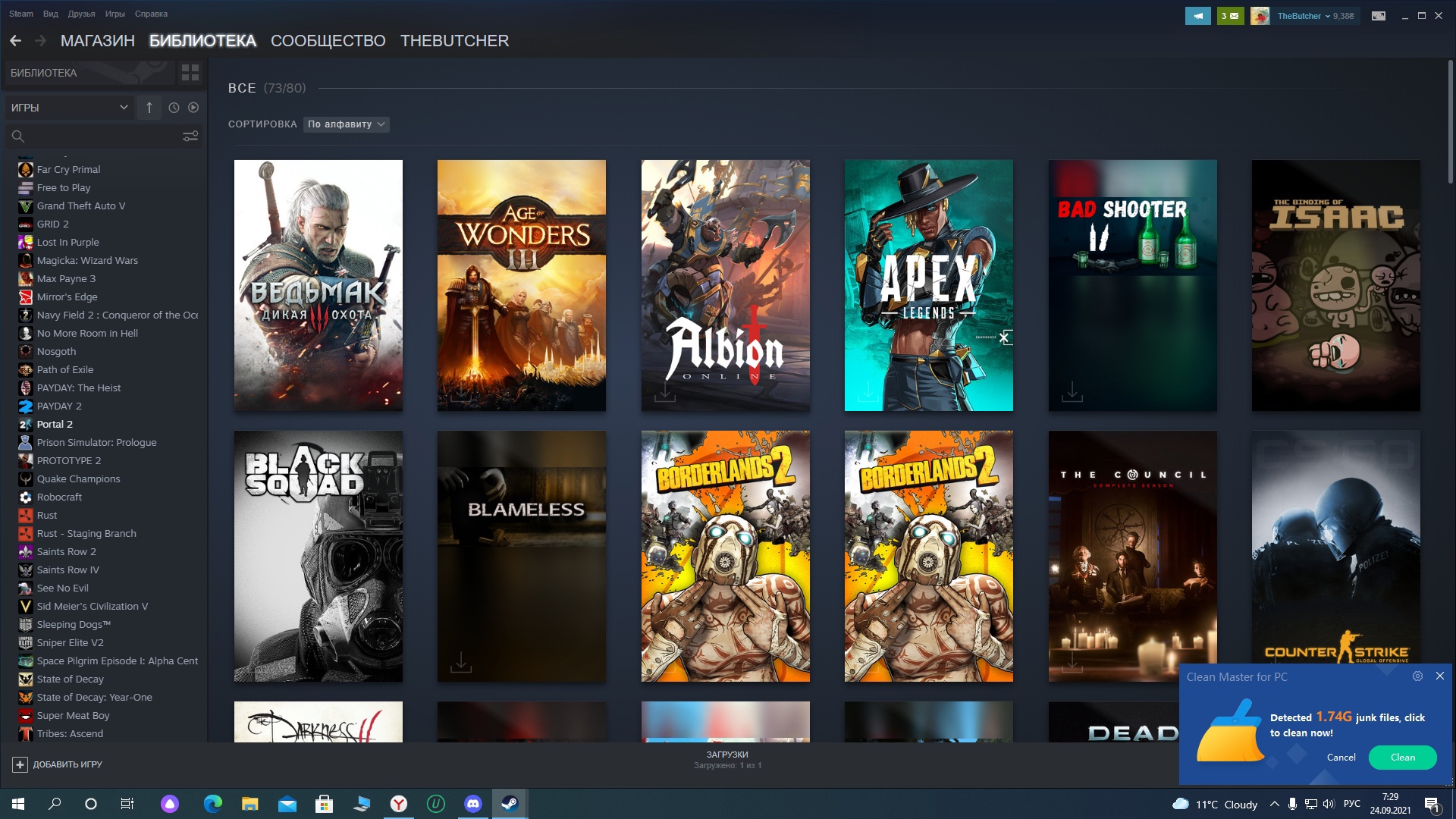Open Discord from the taskbar
The image size is (1456, 819).
(473, 804)
